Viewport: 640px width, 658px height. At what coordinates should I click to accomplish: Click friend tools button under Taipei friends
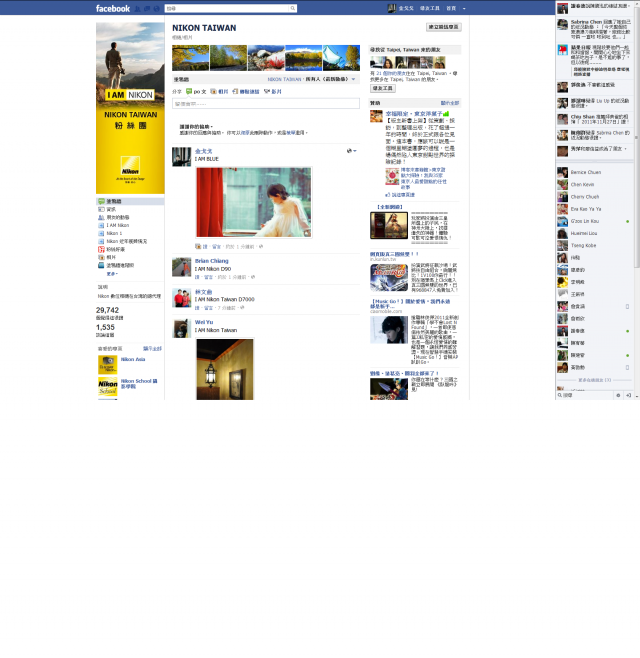(x=383, y=88)
